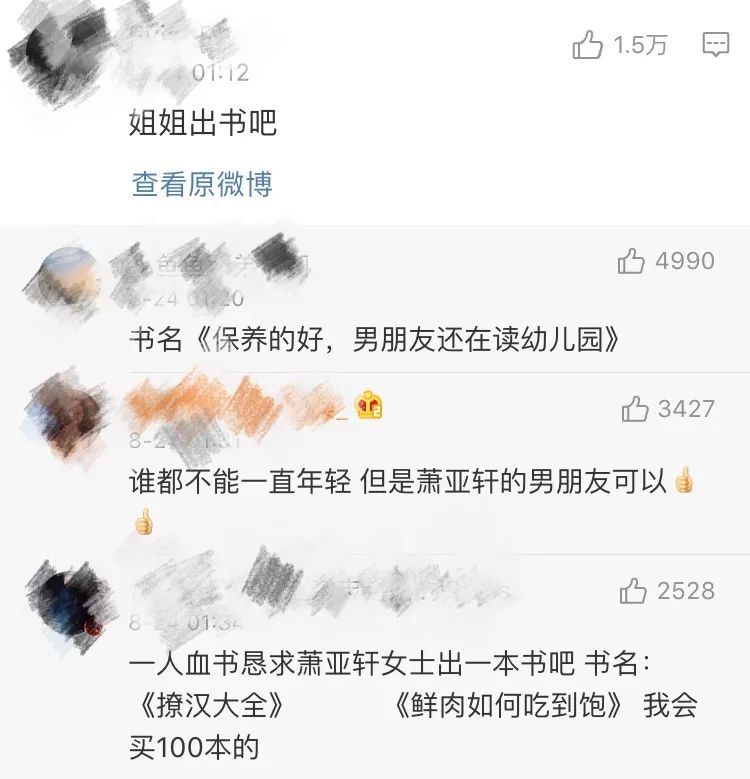
Task: Tap the 1.5万 like count
Action: coord(640,45)
